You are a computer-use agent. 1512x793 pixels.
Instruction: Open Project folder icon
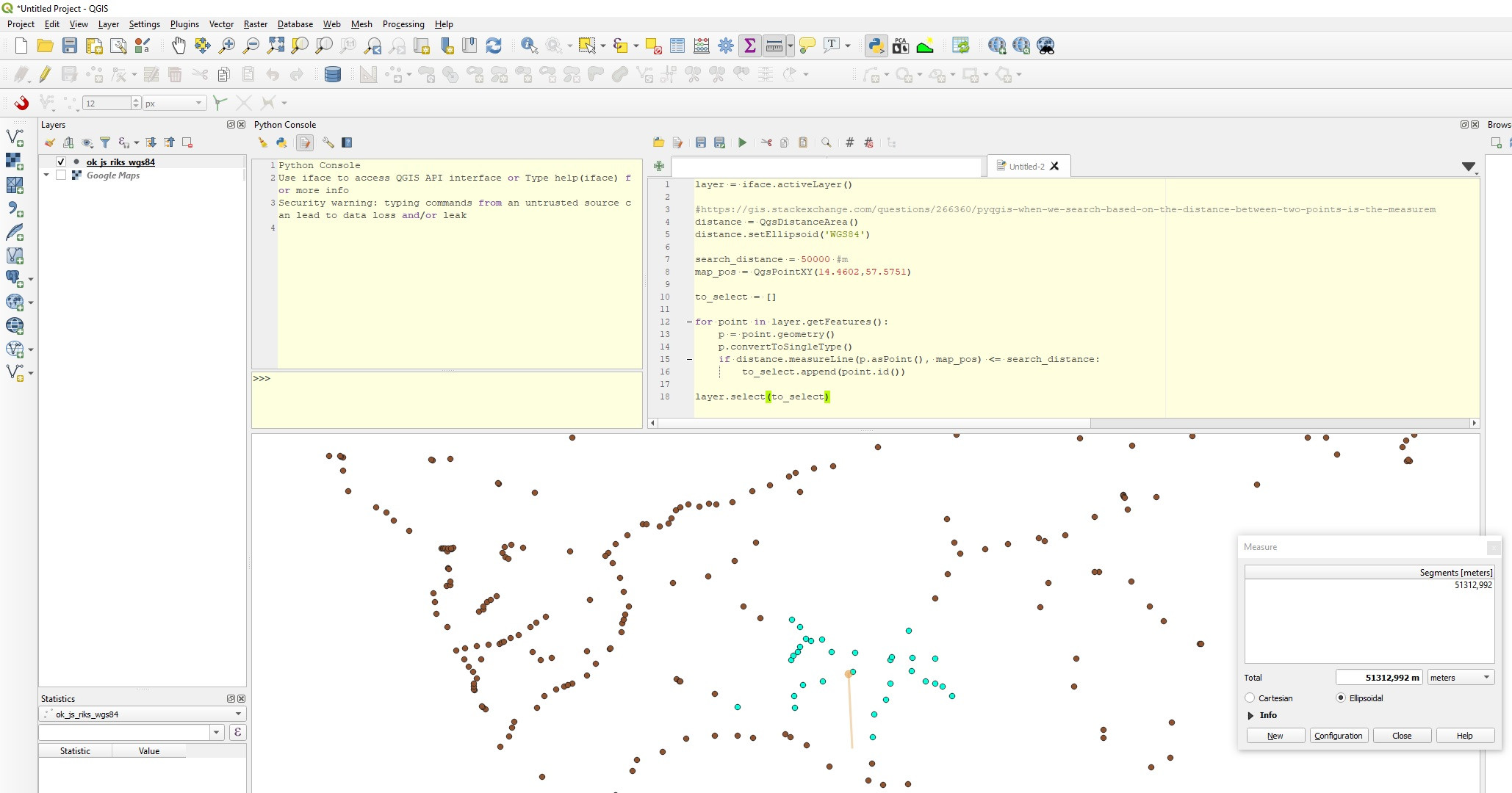click(46, 46)
